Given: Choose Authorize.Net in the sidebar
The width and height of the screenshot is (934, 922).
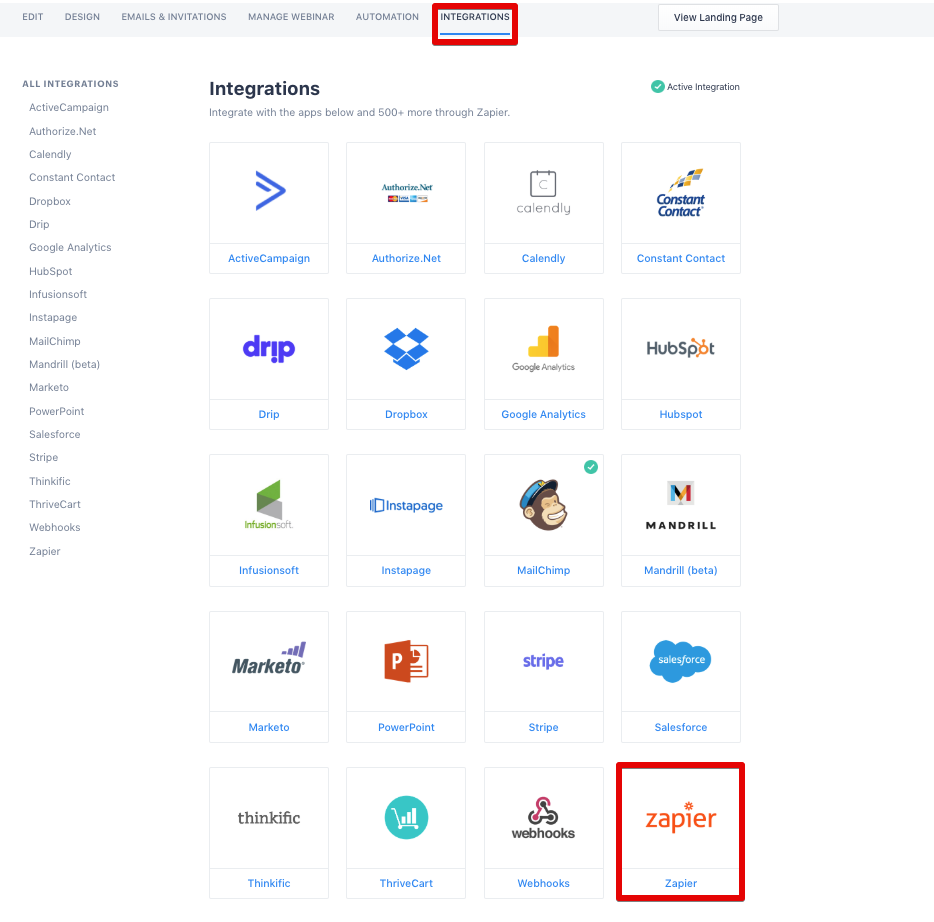Looking at the screenshot, I should 63,131.
